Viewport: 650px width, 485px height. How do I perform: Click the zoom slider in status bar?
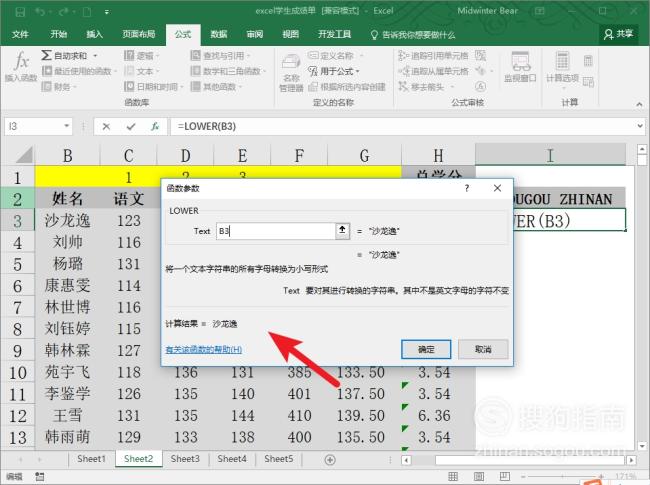point(563,477)
